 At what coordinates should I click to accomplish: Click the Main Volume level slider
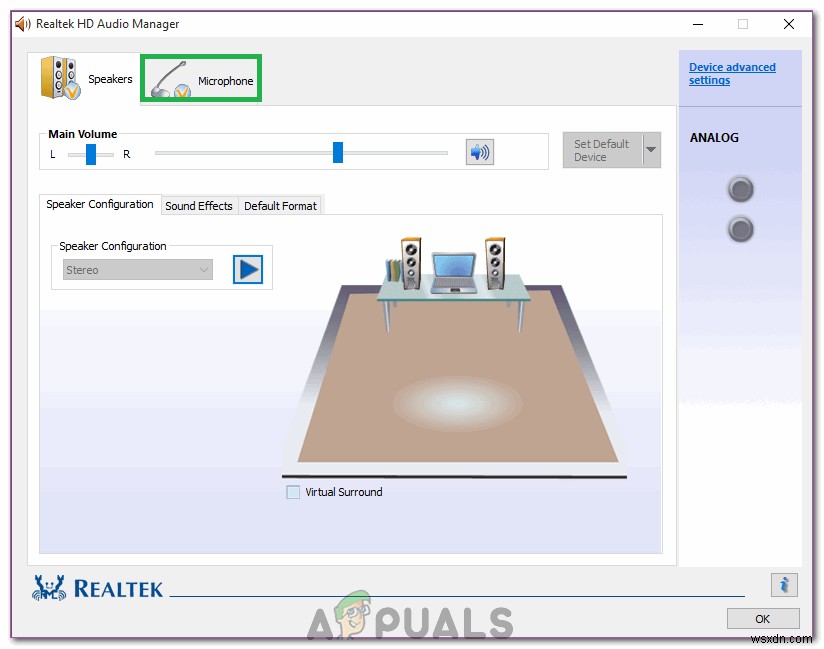point(338,152)
